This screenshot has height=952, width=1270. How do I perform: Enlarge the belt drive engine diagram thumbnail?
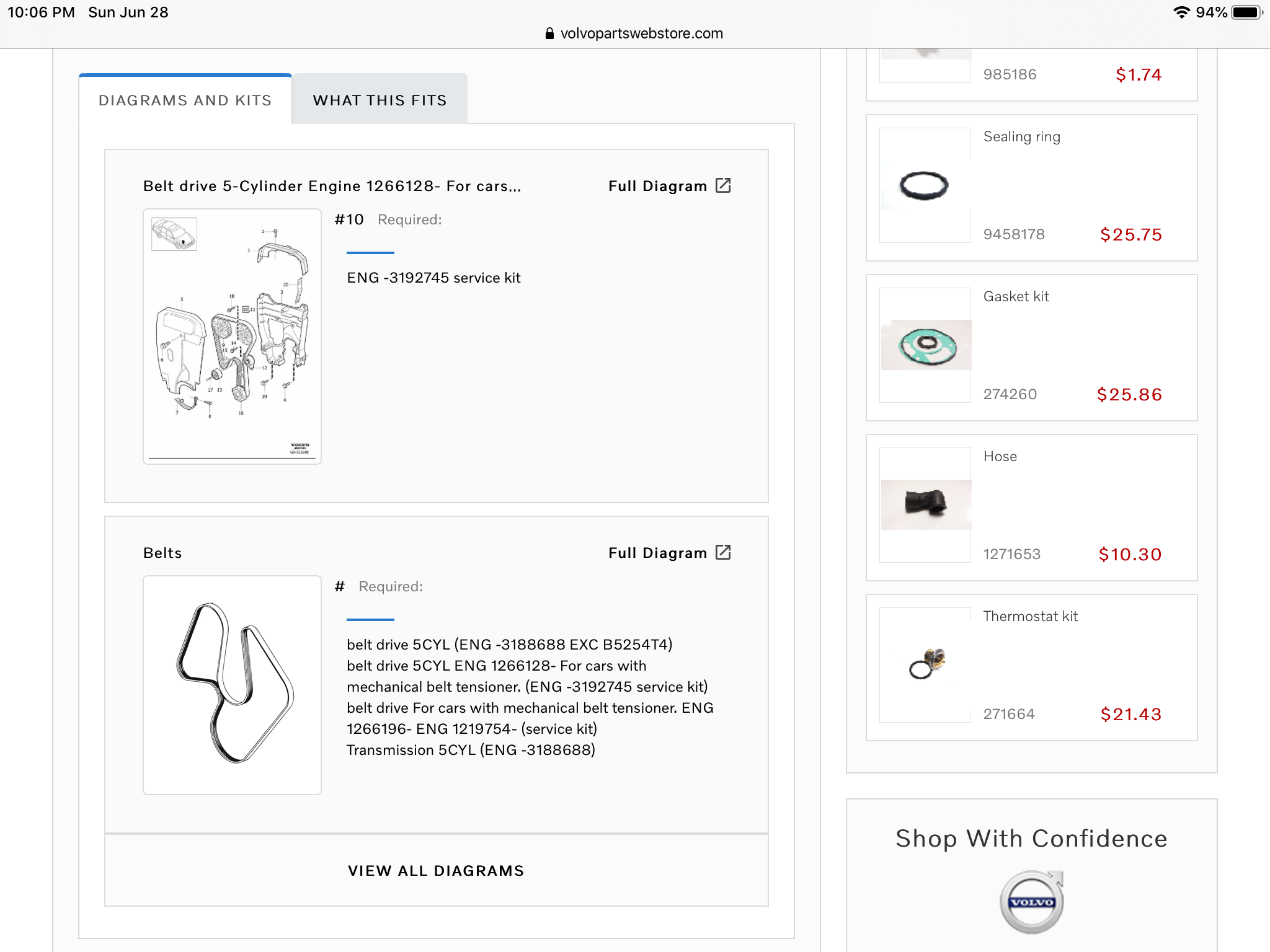[x=232, y=337]
